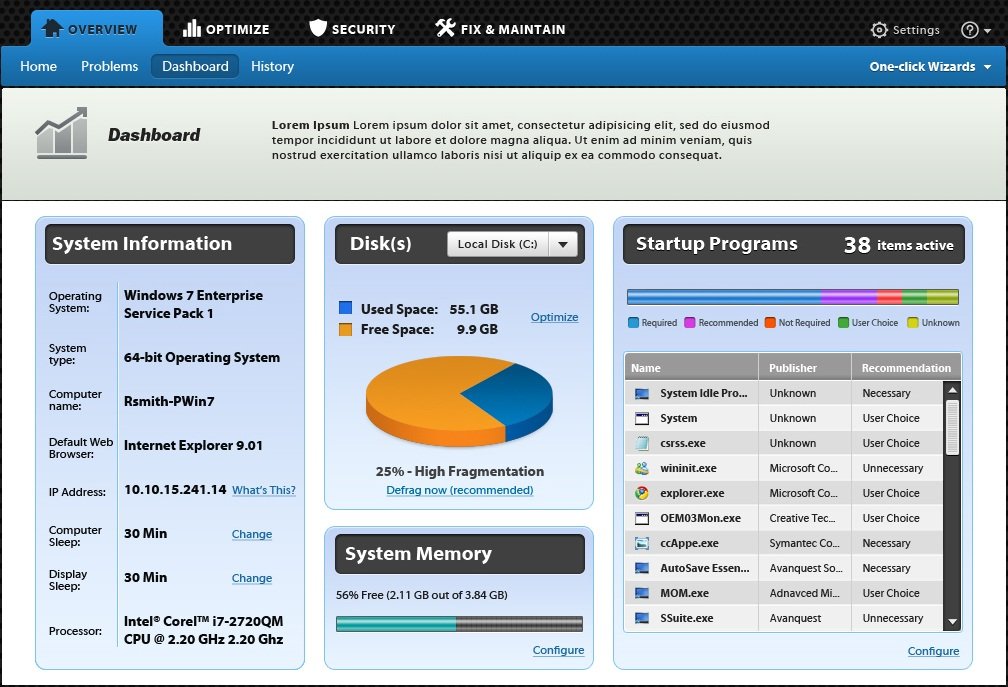Select the explorer.exe name text

coord(692,493)
